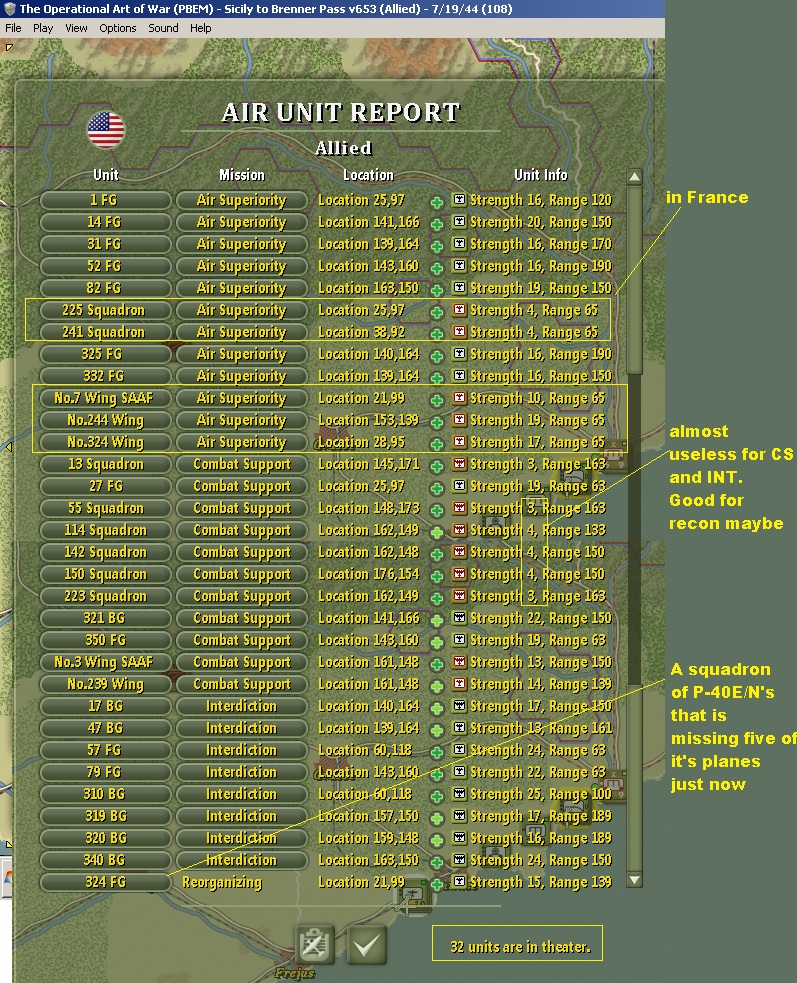797x983 pixels.
Task: Click green plus icon for 321 BG row
Action: pyautogui.click(x=437, y=620)
